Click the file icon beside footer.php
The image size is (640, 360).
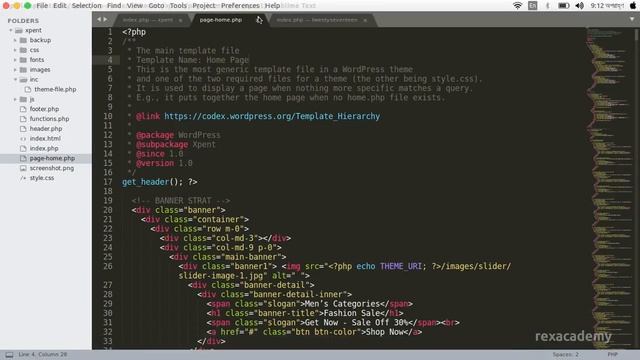click(x=23, y=109)
